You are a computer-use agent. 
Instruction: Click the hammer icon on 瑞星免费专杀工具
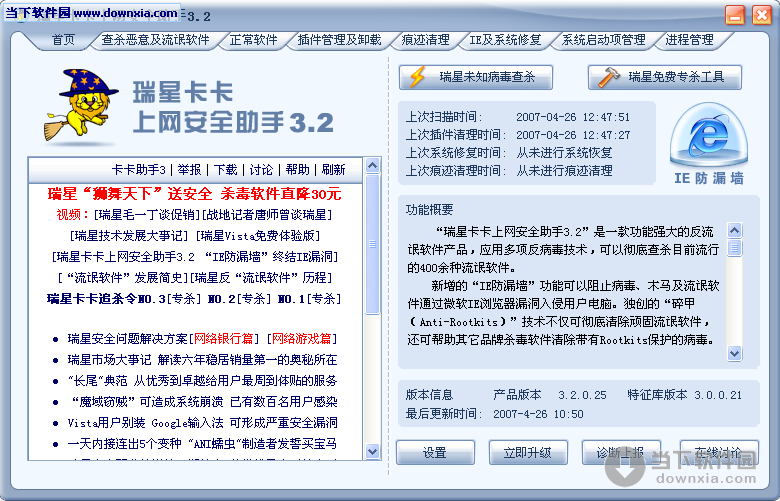click(x=608, y=77)
